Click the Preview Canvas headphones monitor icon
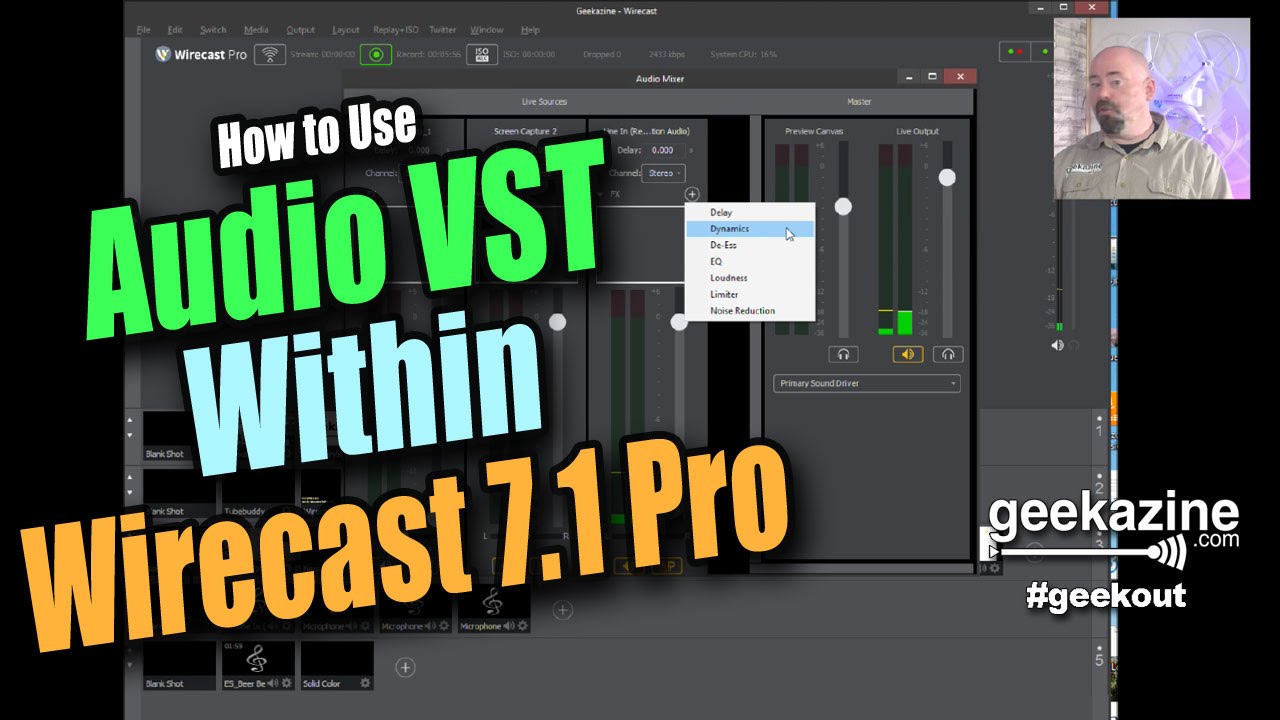This screenshot has height=720, width=1280. click(x=843, y=354)
